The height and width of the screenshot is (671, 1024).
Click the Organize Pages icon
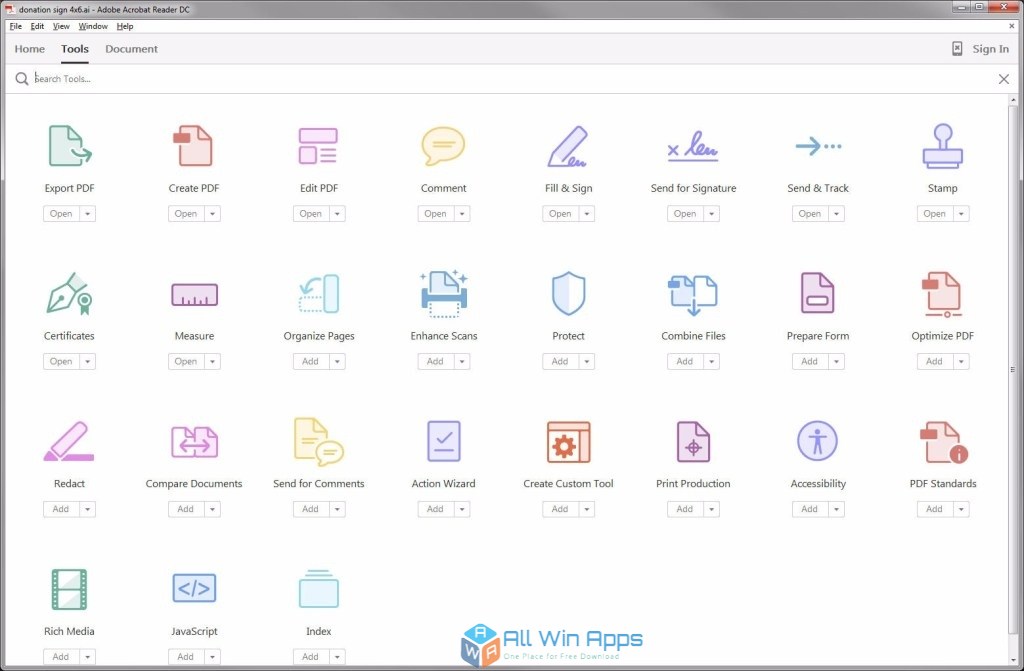tap(319, 294)
